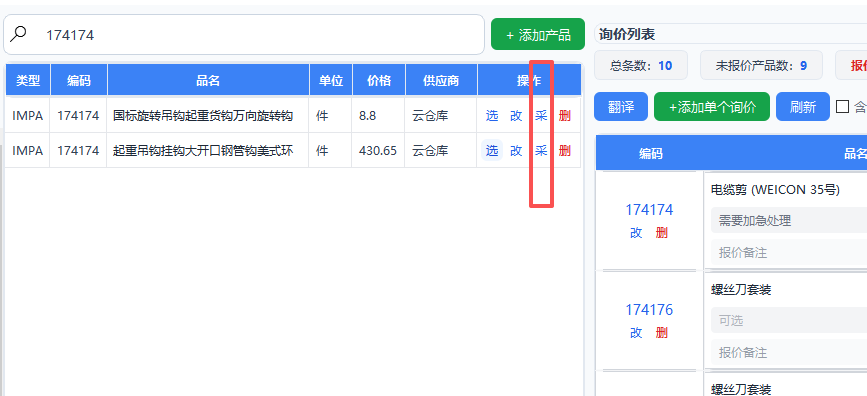Click the 总条数 10 counter
The image size is (867, 396).
tap(641, 65)
